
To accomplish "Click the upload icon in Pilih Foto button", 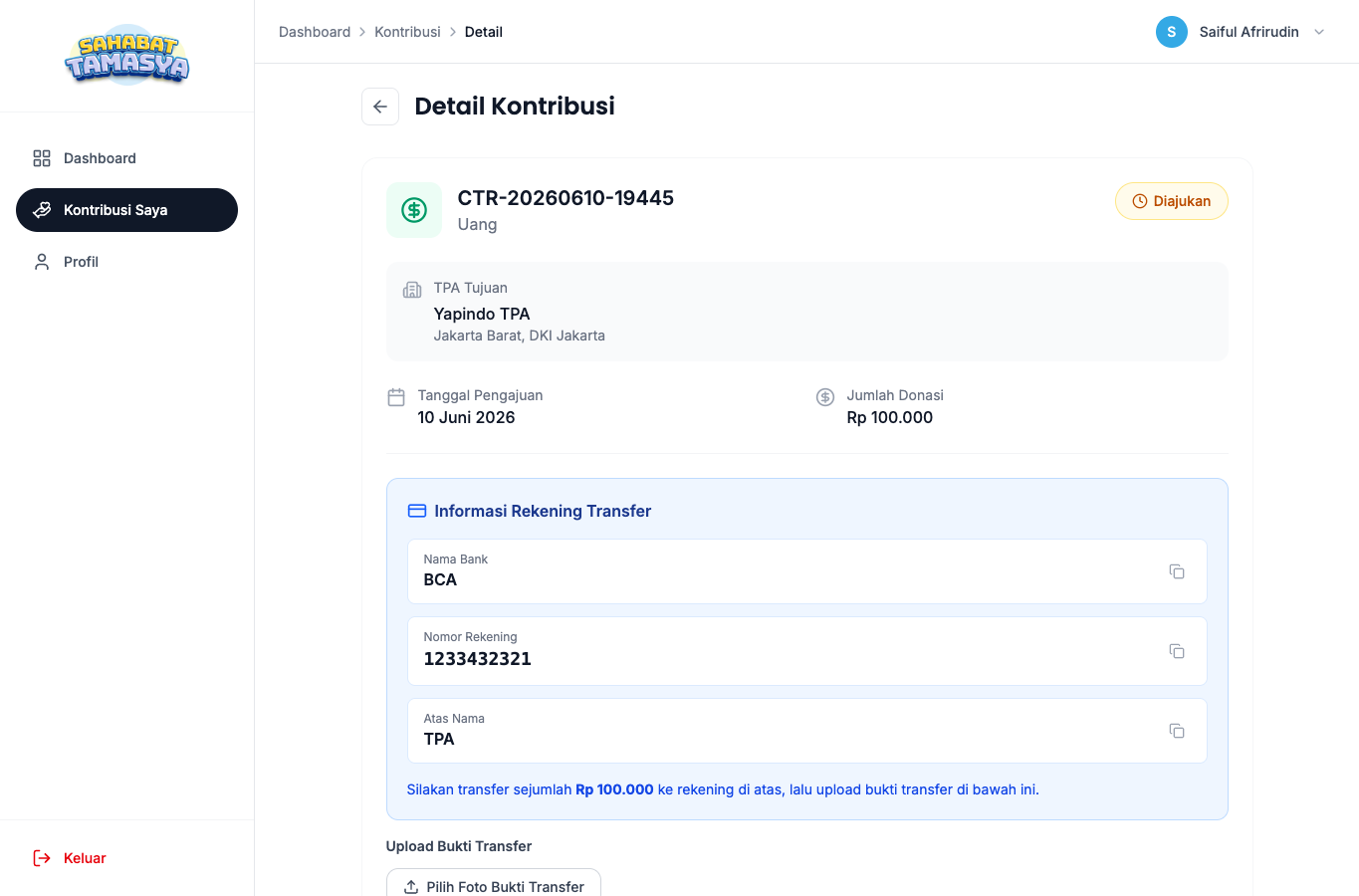I will coord(411,887).
